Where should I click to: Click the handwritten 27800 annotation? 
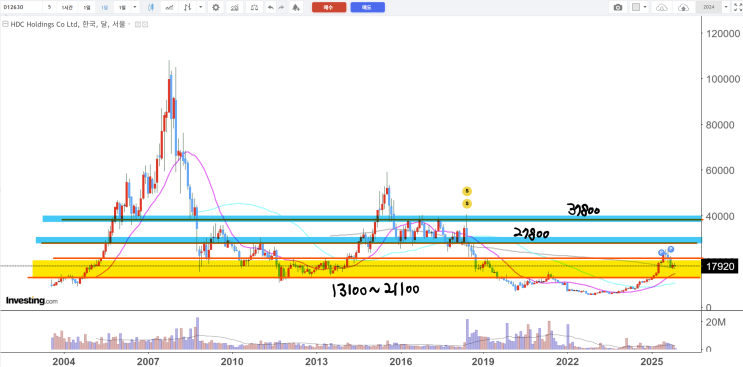(x=532, y=233)
